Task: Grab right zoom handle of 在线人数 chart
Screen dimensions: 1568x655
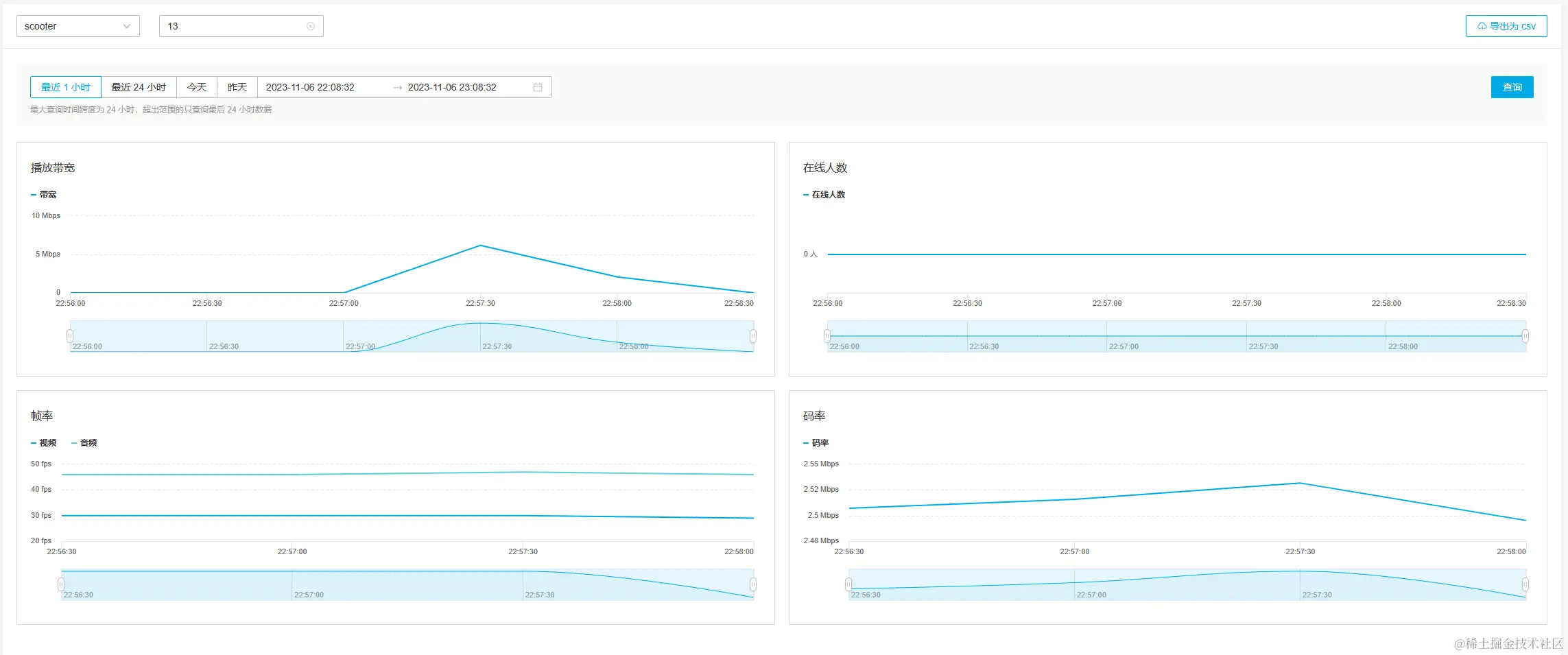Action: 1525,336
